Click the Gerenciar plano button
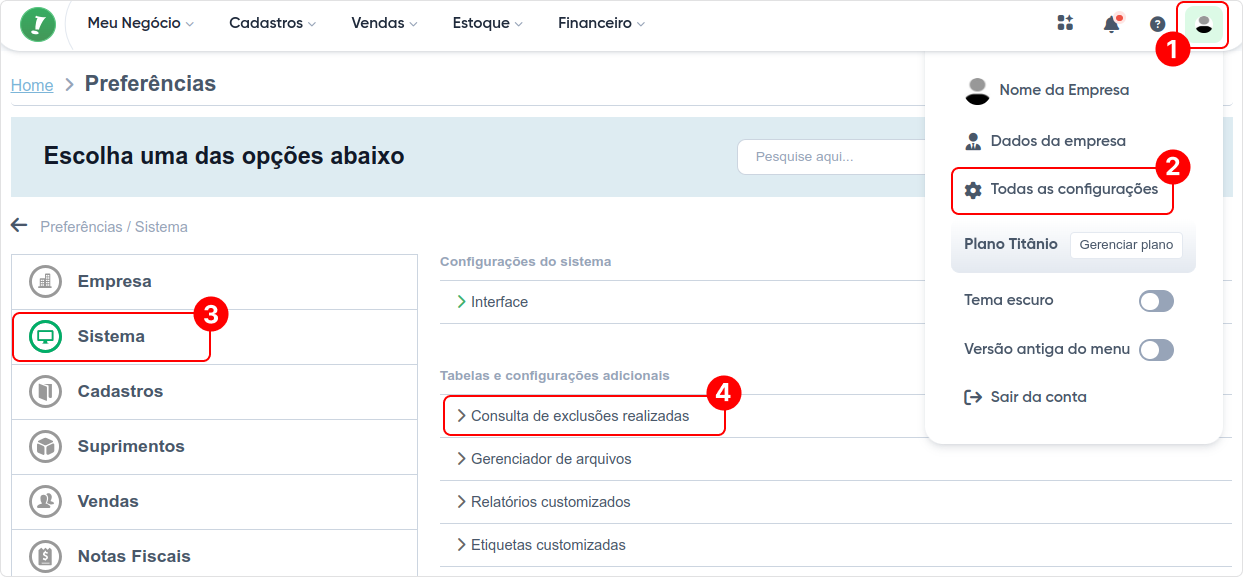 pyautogui.click(x=1126, y=245)
